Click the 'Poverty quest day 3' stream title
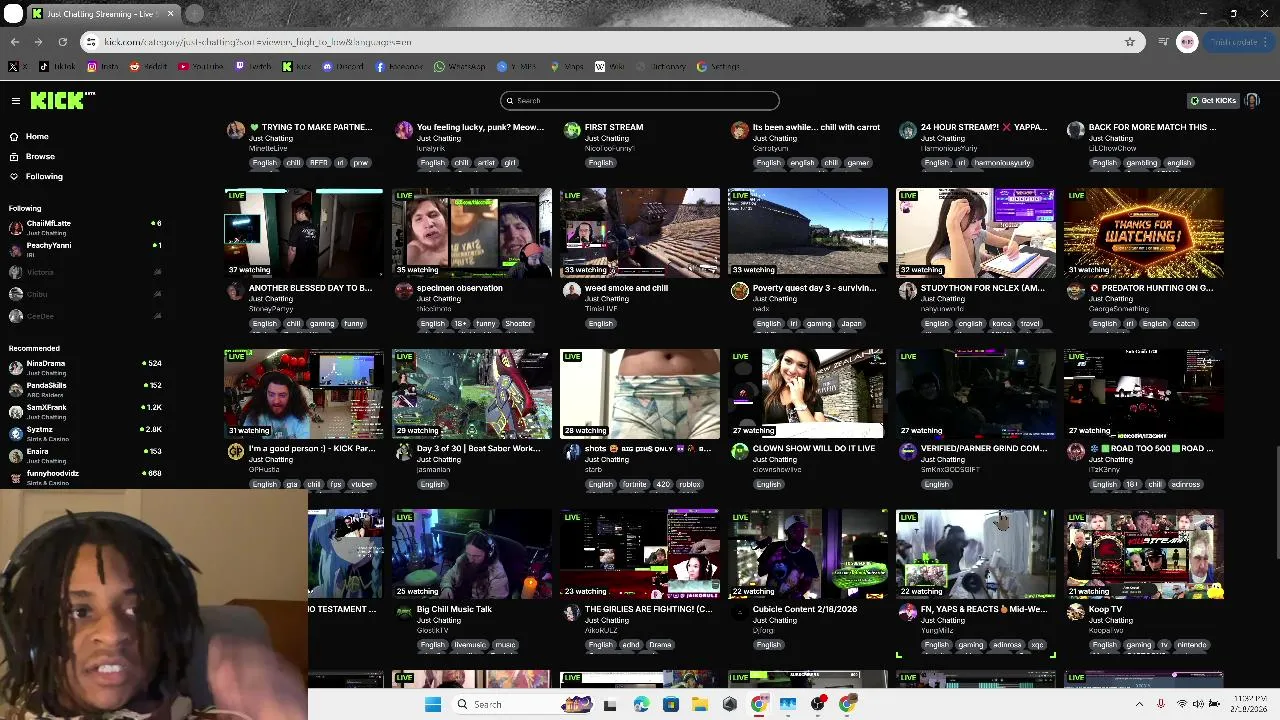This screenshot has height=720, width=1280. 816,288
